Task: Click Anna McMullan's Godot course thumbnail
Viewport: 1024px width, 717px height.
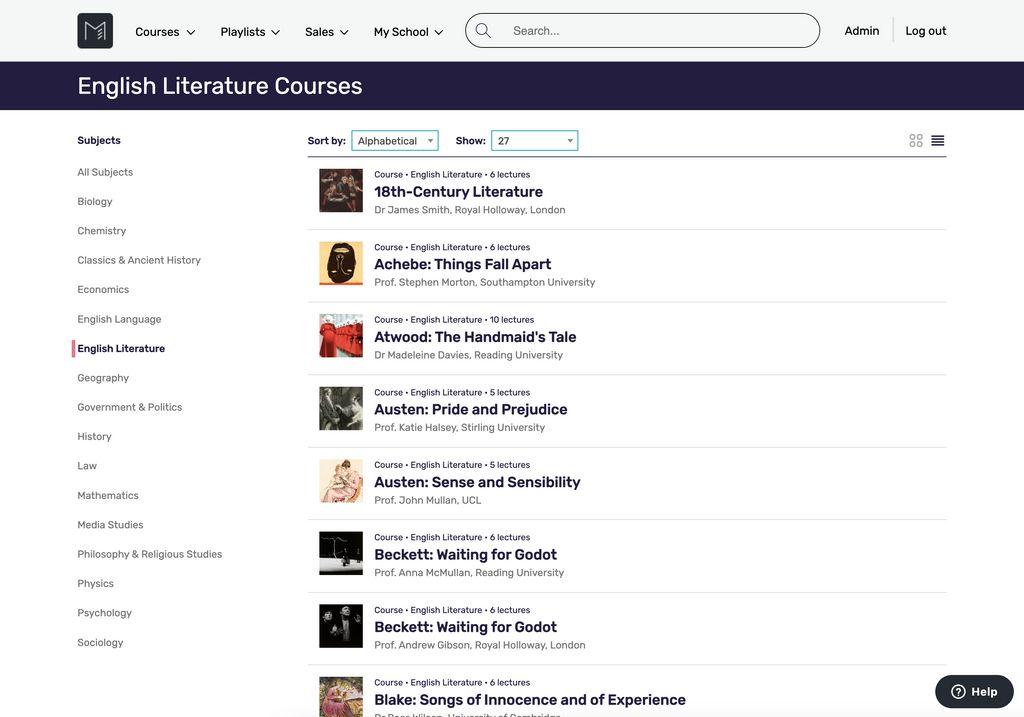Action: point(341,553)
